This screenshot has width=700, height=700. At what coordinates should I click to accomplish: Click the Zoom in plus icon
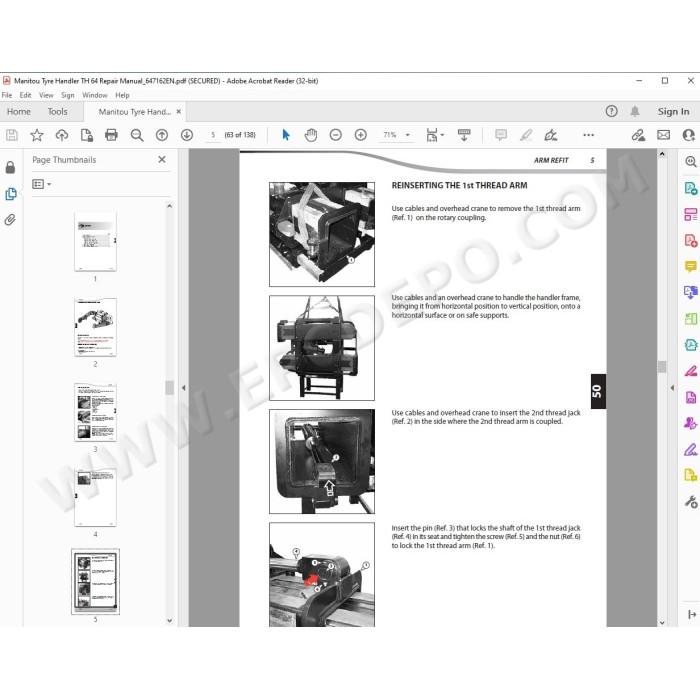(360, 135)
